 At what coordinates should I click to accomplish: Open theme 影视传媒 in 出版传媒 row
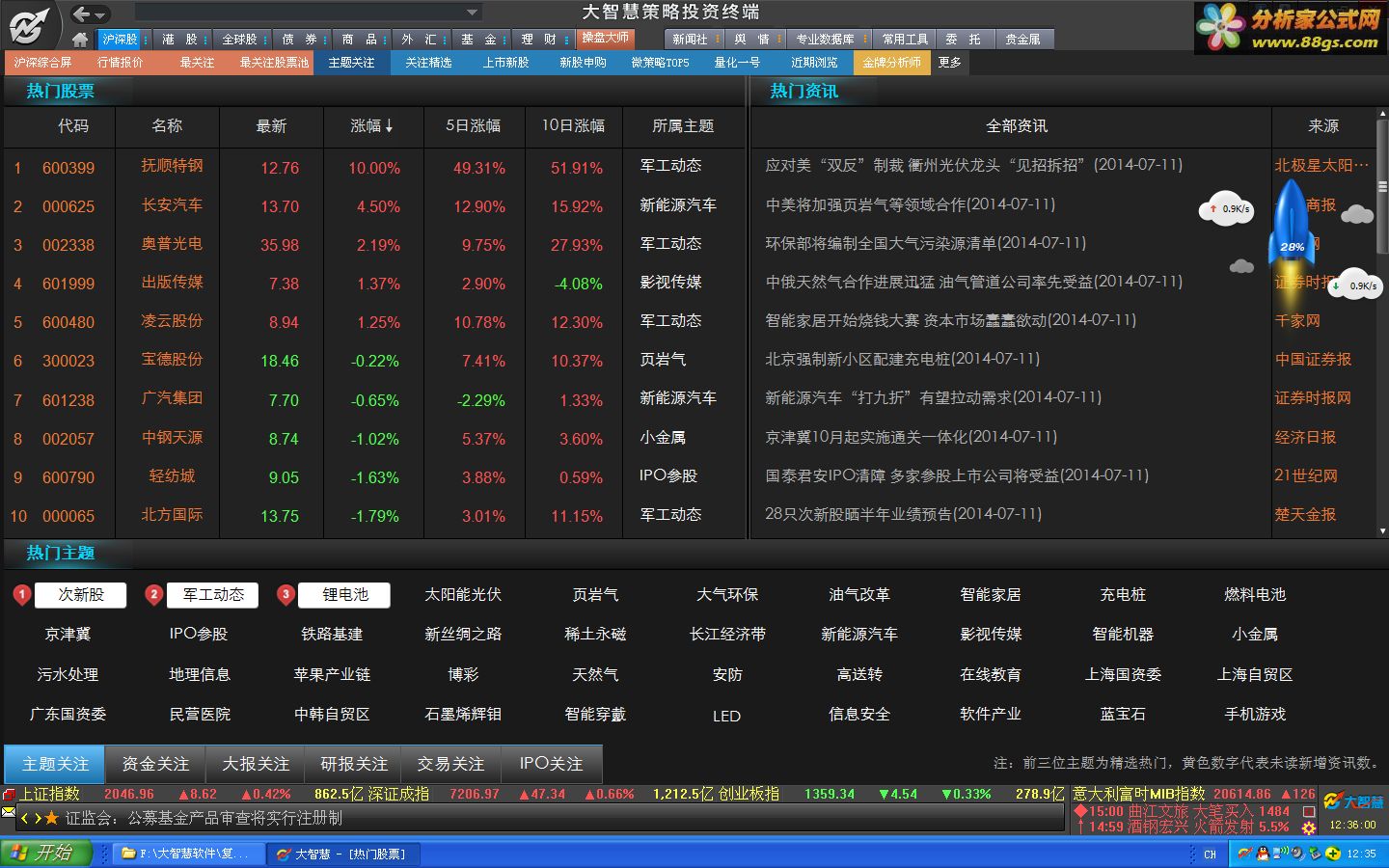click(670, 283)
